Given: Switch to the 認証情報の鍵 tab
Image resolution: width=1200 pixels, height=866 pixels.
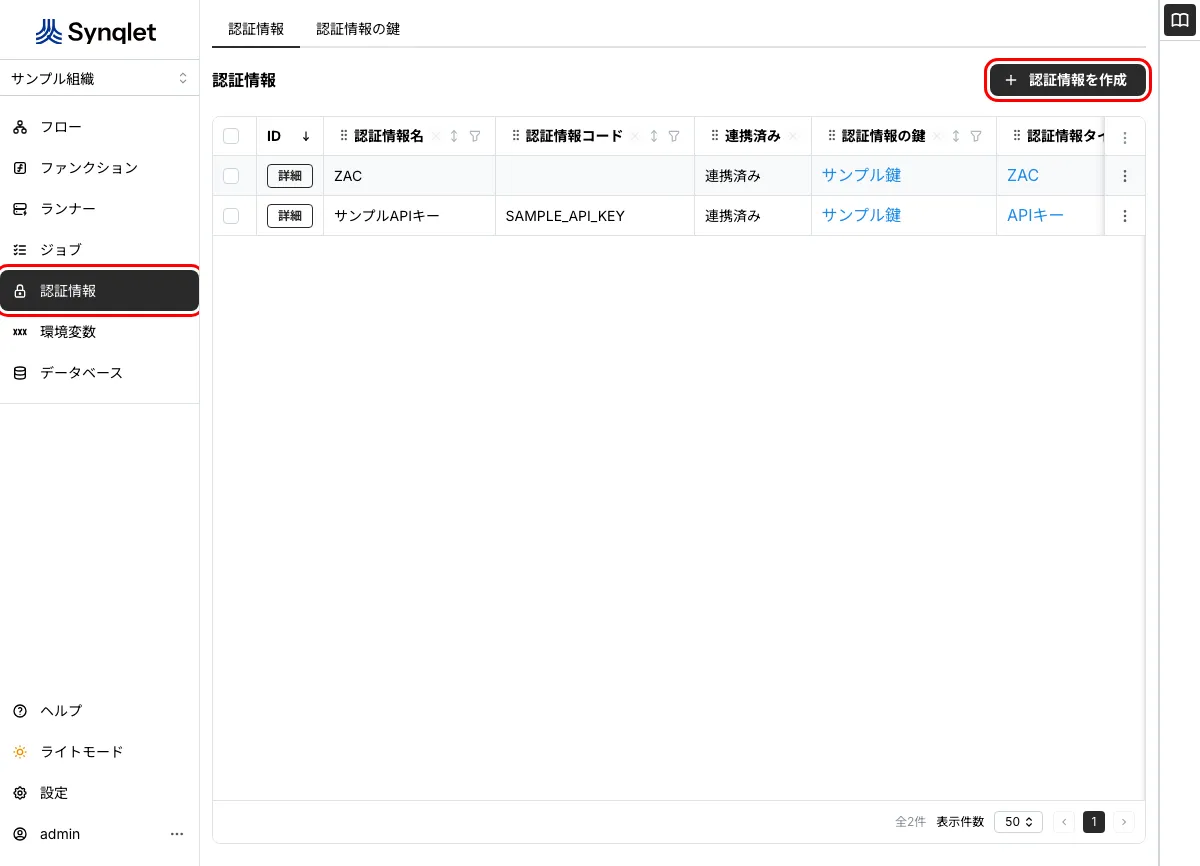Looking at the screenshot, I should [358, 29].
